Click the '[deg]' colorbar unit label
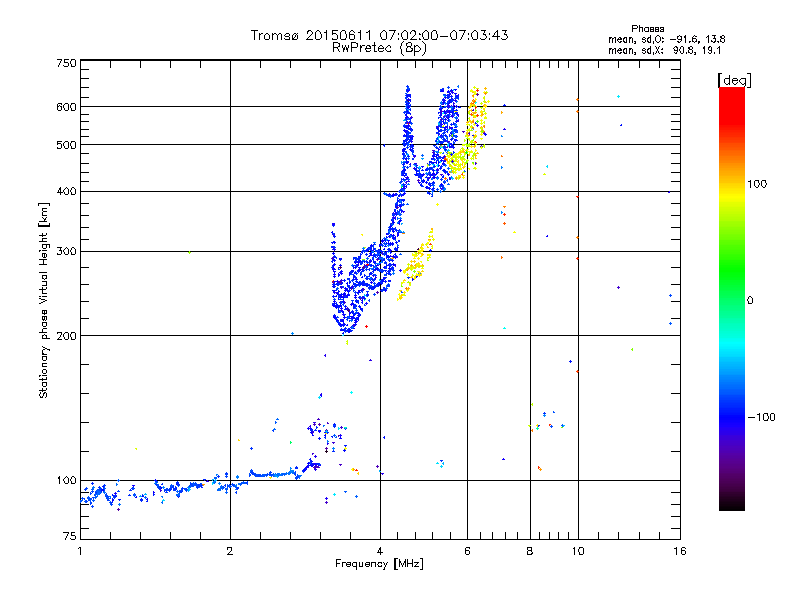Image resolution: width=800 pixels, height=600 pixels. [x=734, y=80]
